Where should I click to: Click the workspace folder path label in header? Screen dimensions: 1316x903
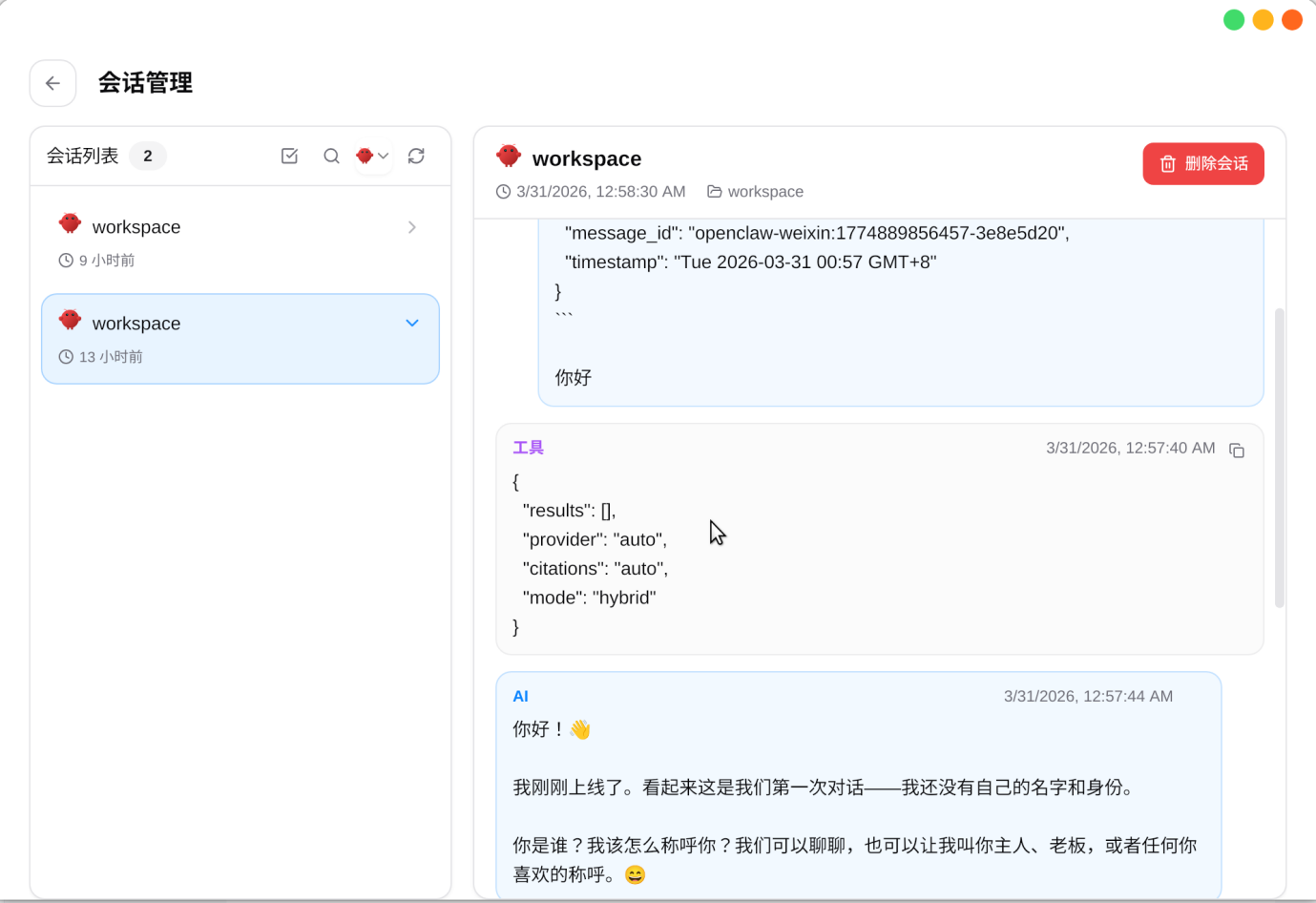pos(765,192)
